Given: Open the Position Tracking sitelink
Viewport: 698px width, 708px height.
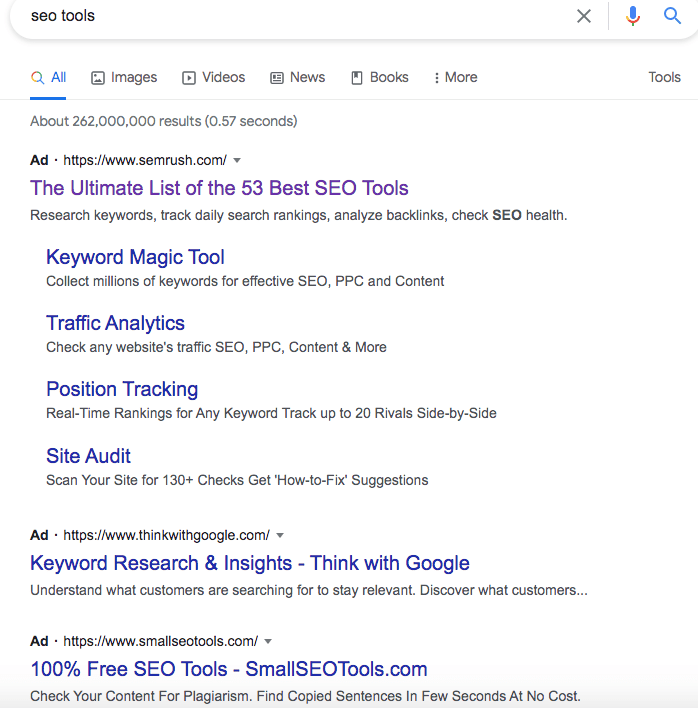Looking at the screenshot, I should pyautogui.click(x=122, y=389).
